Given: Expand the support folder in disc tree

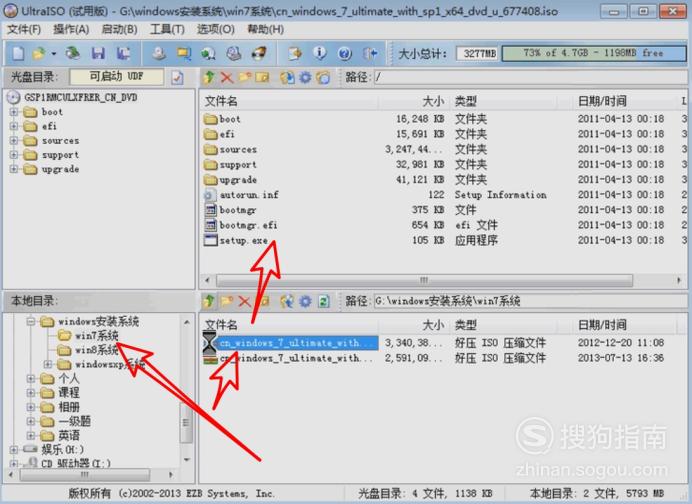Looking at the screenshot, I should [x=14, y=155].
